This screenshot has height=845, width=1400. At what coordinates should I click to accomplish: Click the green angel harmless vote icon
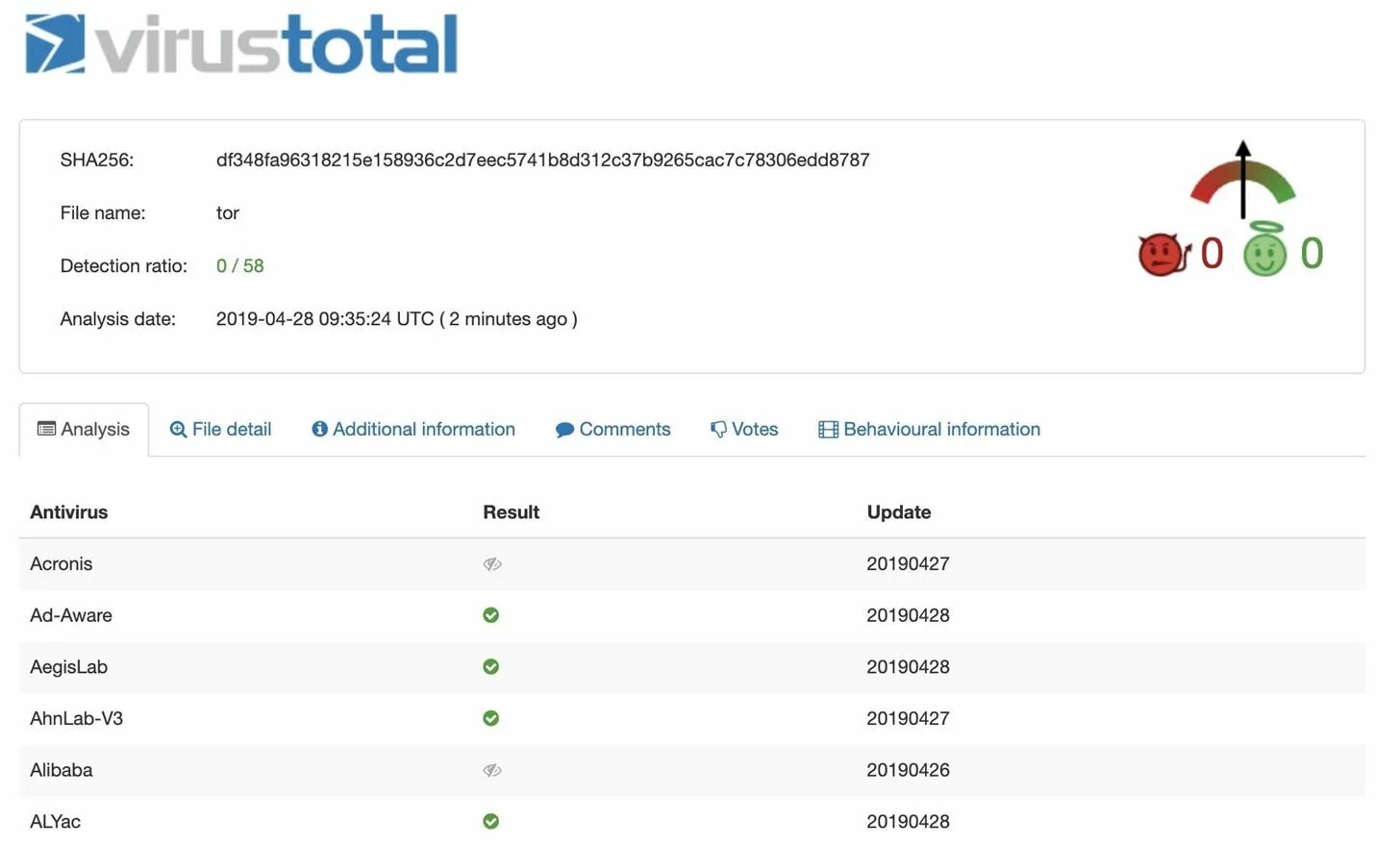pos(1264,250)
